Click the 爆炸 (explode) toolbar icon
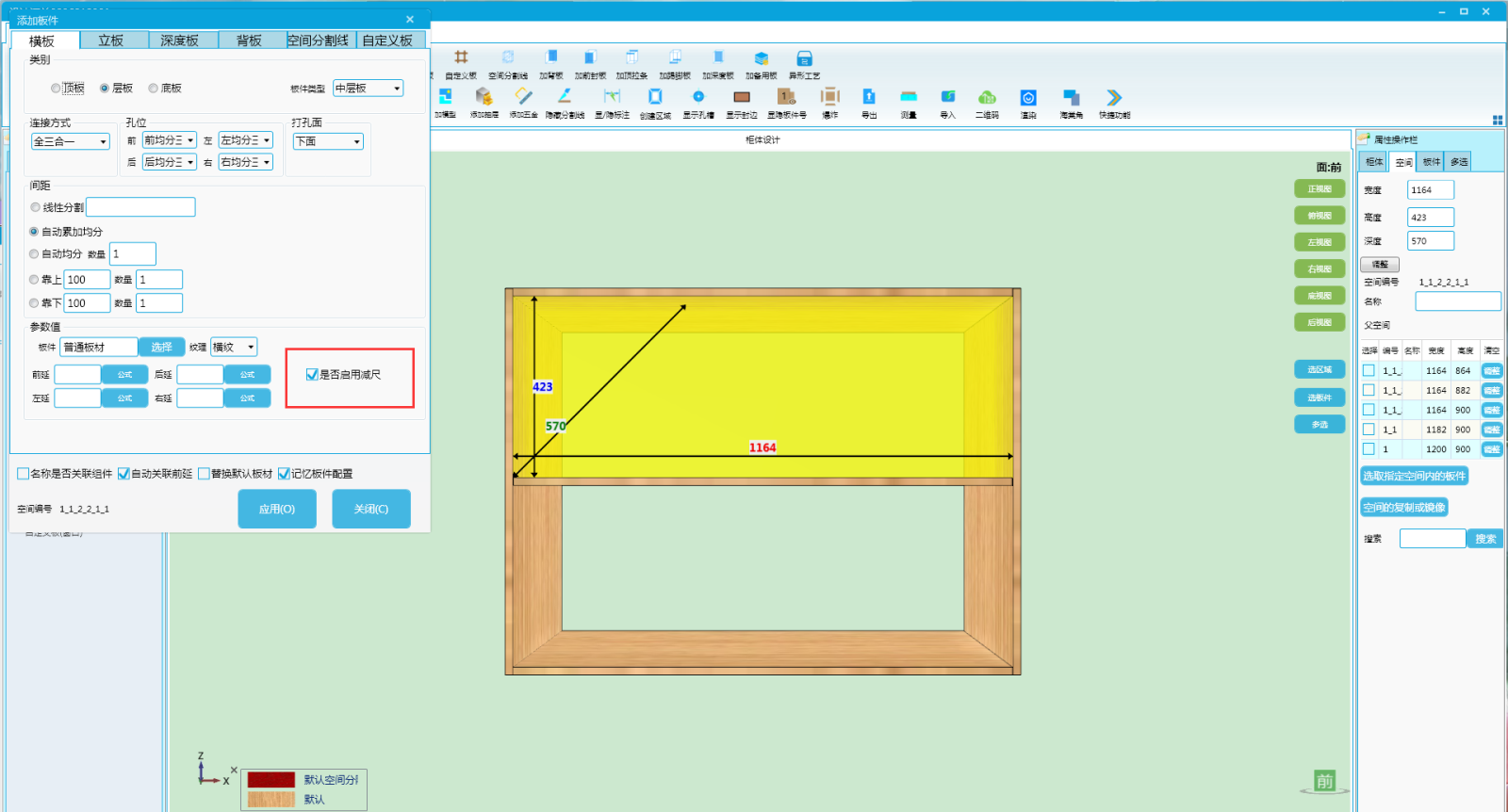Viewport: 1508px width, 812px height. coord(829,97)
